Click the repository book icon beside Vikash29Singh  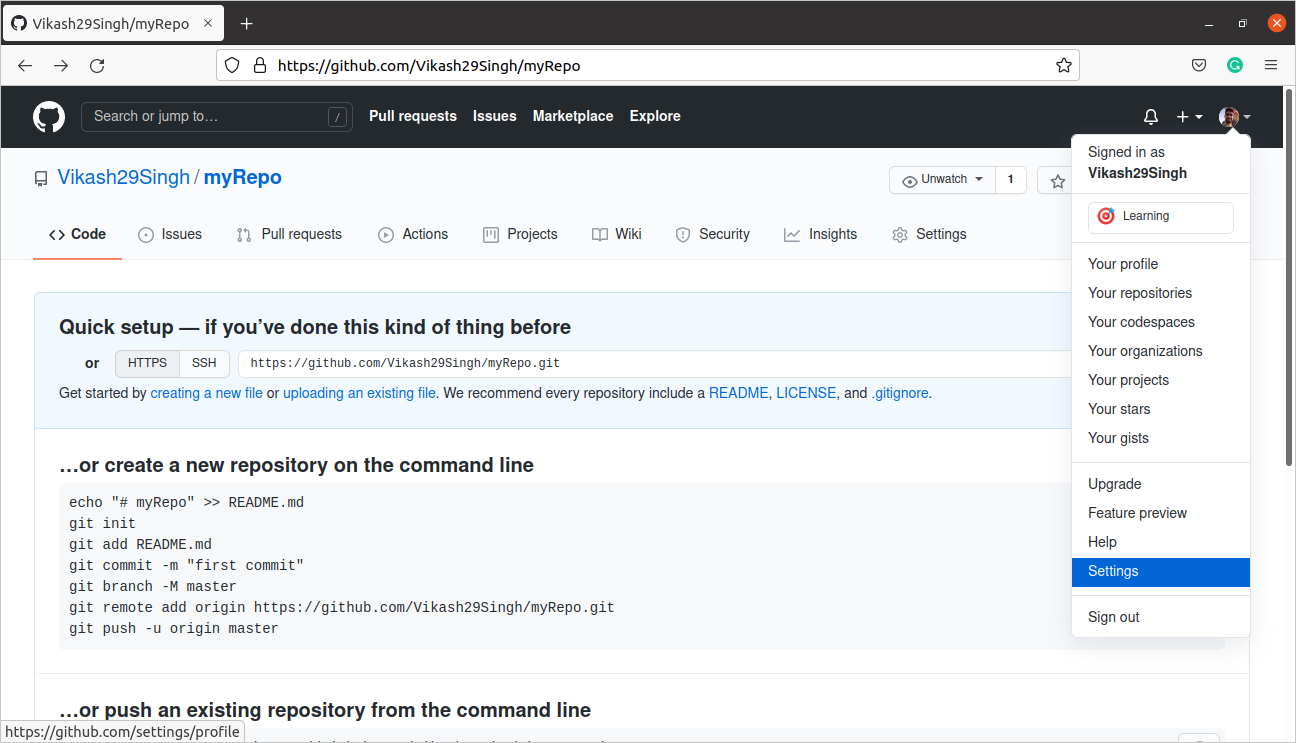coord(41,178)
